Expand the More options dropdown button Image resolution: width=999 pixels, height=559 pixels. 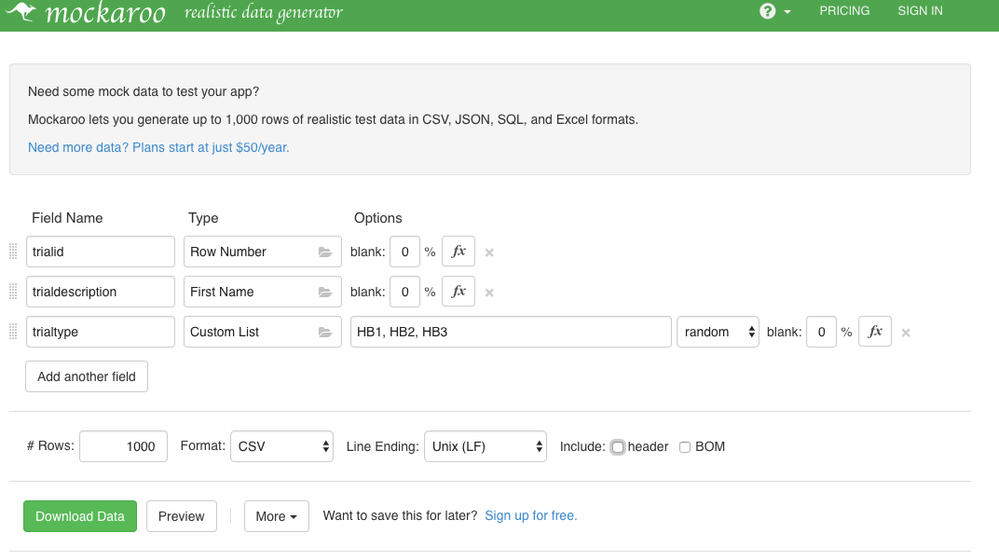point(276,516)
